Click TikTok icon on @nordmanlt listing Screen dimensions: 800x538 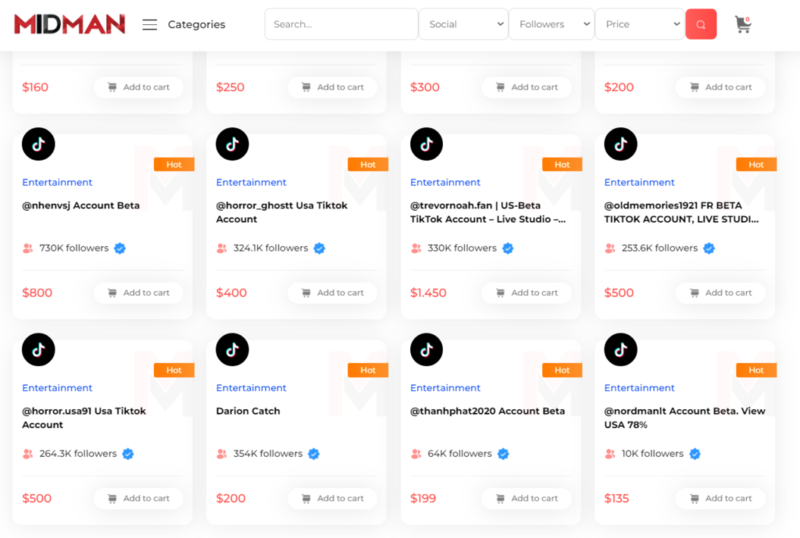[621, 349]
